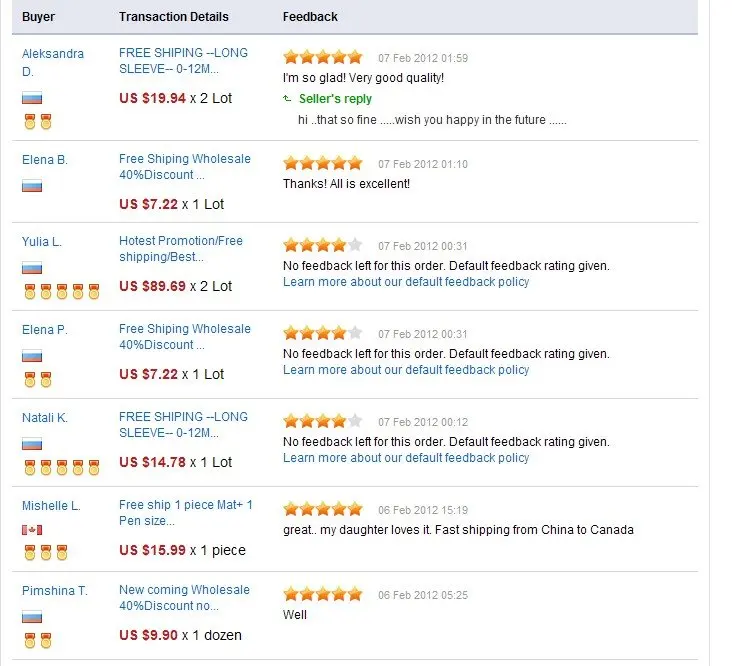Open Yulia L.'s default feedback policy link
Screen dimensions: 732x666
point(406,282)
